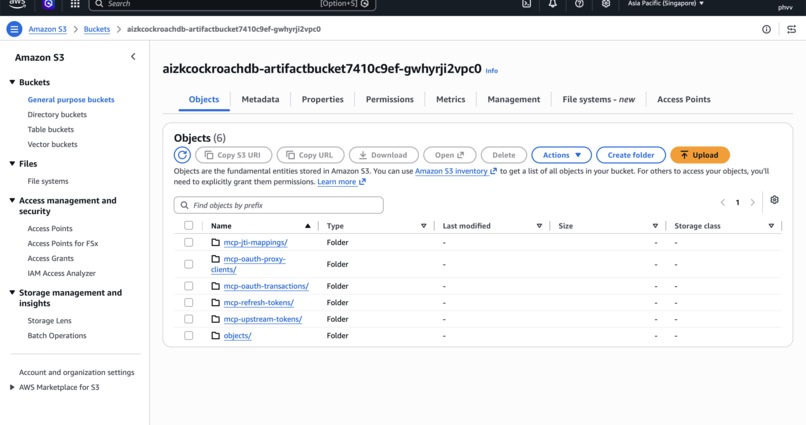This screenshot has width=806, height=425.
Task: Sort by the Size column arrow
Action: pos(655,226)
